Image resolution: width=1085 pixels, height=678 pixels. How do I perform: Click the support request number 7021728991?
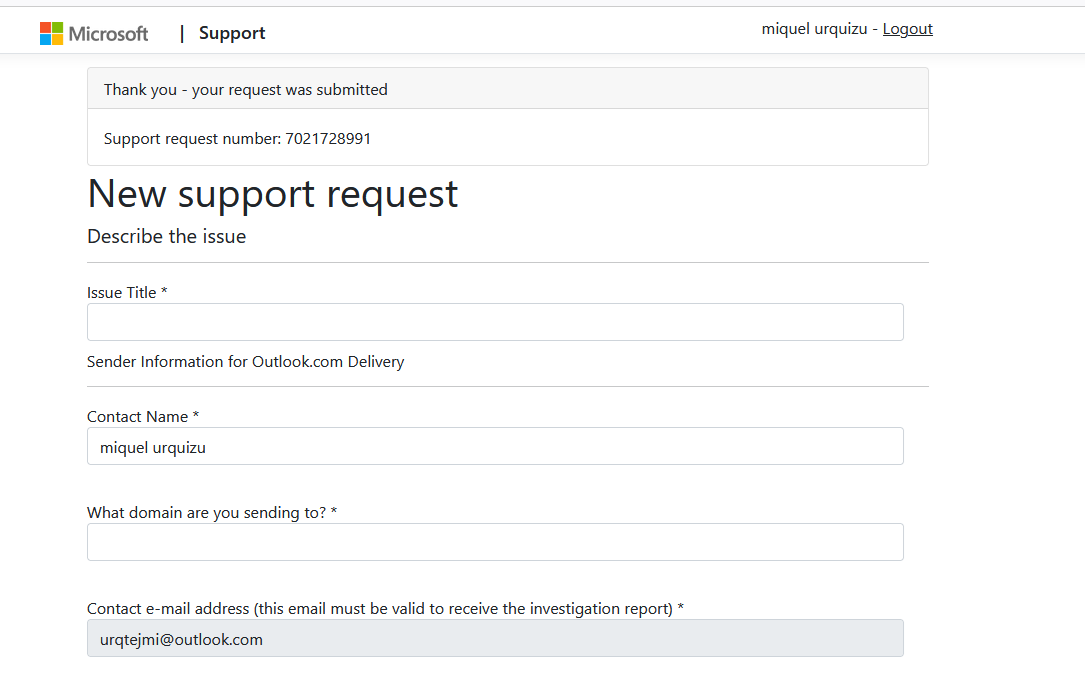328,138
